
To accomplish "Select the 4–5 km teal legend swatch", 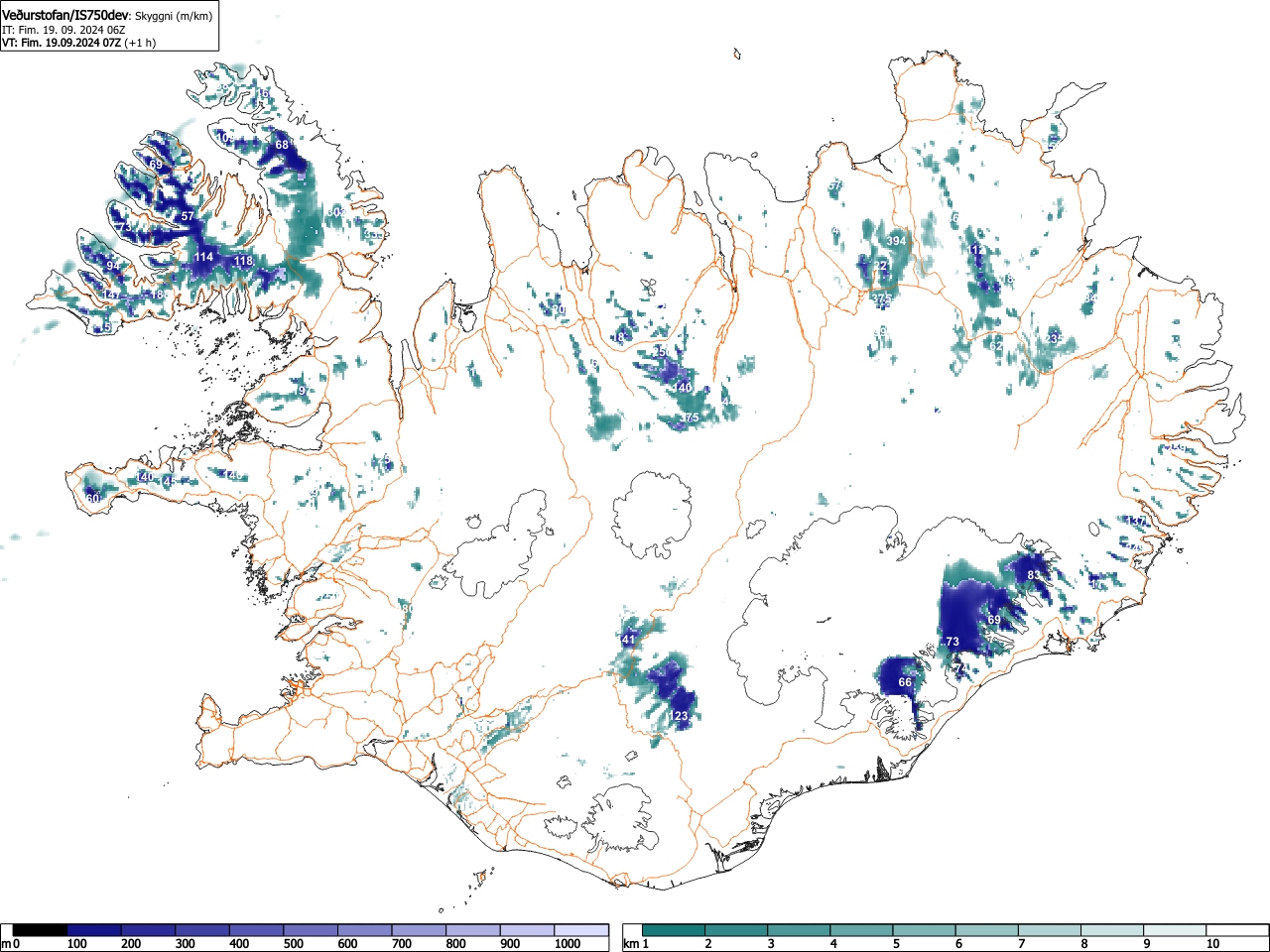I will [x=862, y=930].
